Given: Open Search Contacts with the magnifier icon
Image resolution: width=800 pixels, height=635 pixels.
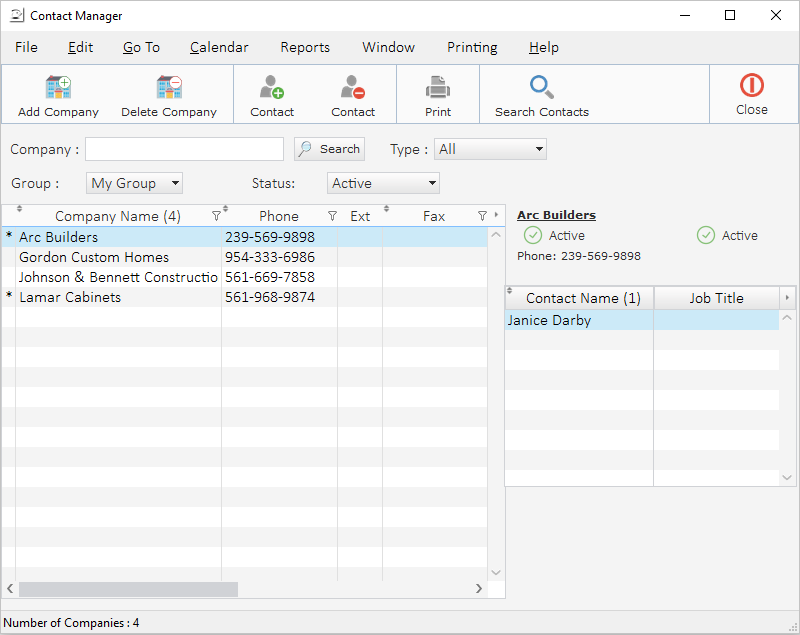Looking at the screenshot, I should coord(542,87).
